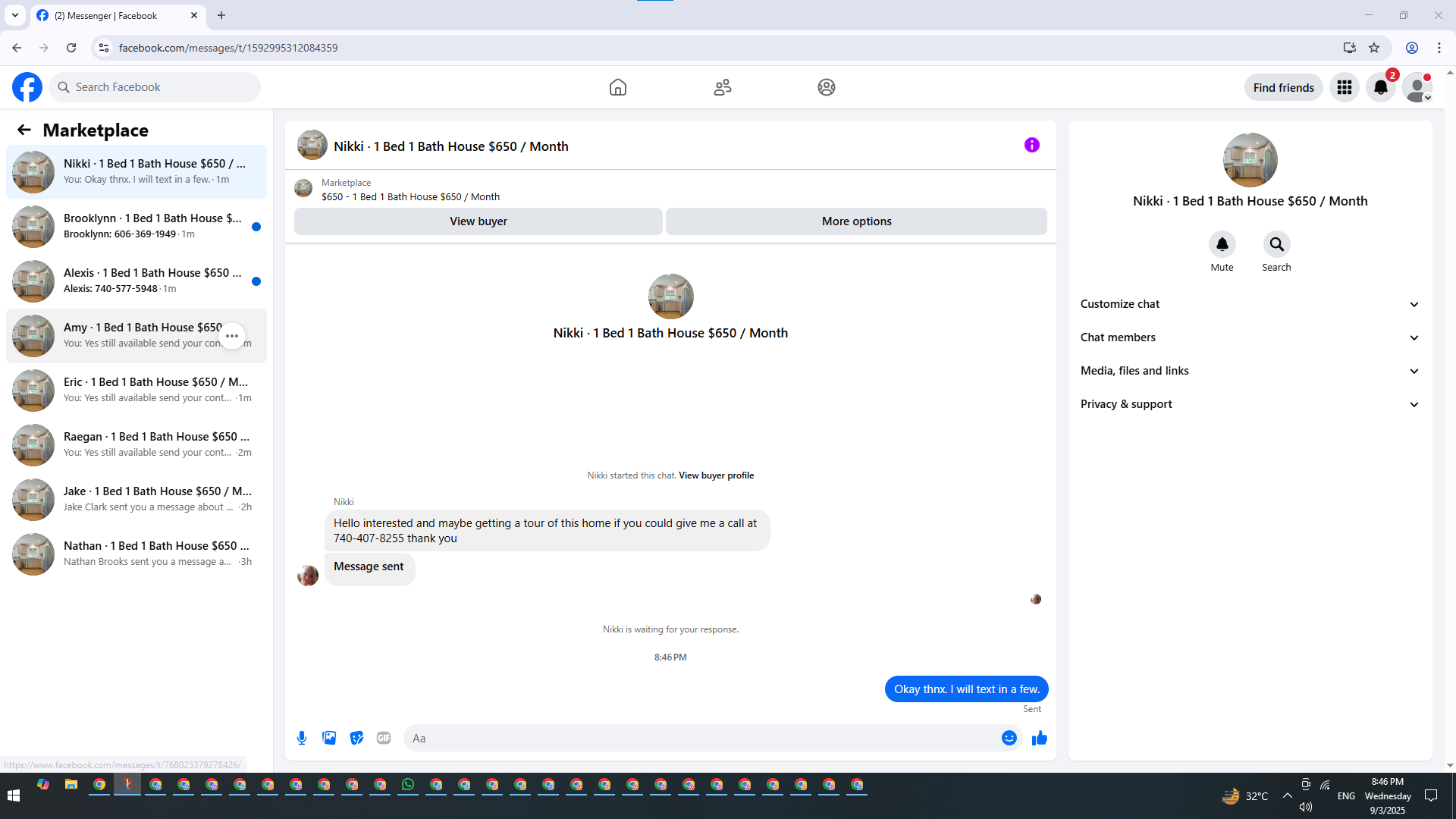This screenshot has width=1456, height=819.
Task: Click the More options button
Action: (x=856, y=221)
